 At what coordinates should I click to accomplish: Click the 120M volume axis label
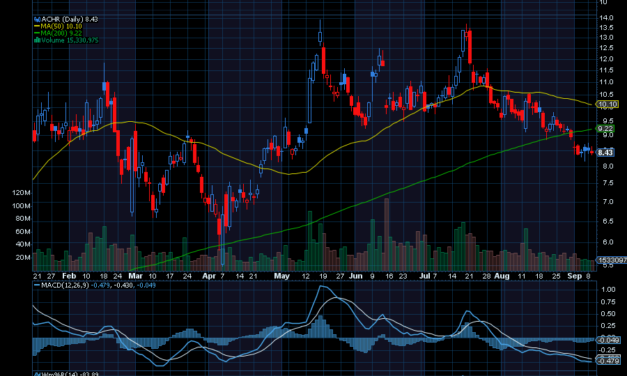click(x=21, y=193)
